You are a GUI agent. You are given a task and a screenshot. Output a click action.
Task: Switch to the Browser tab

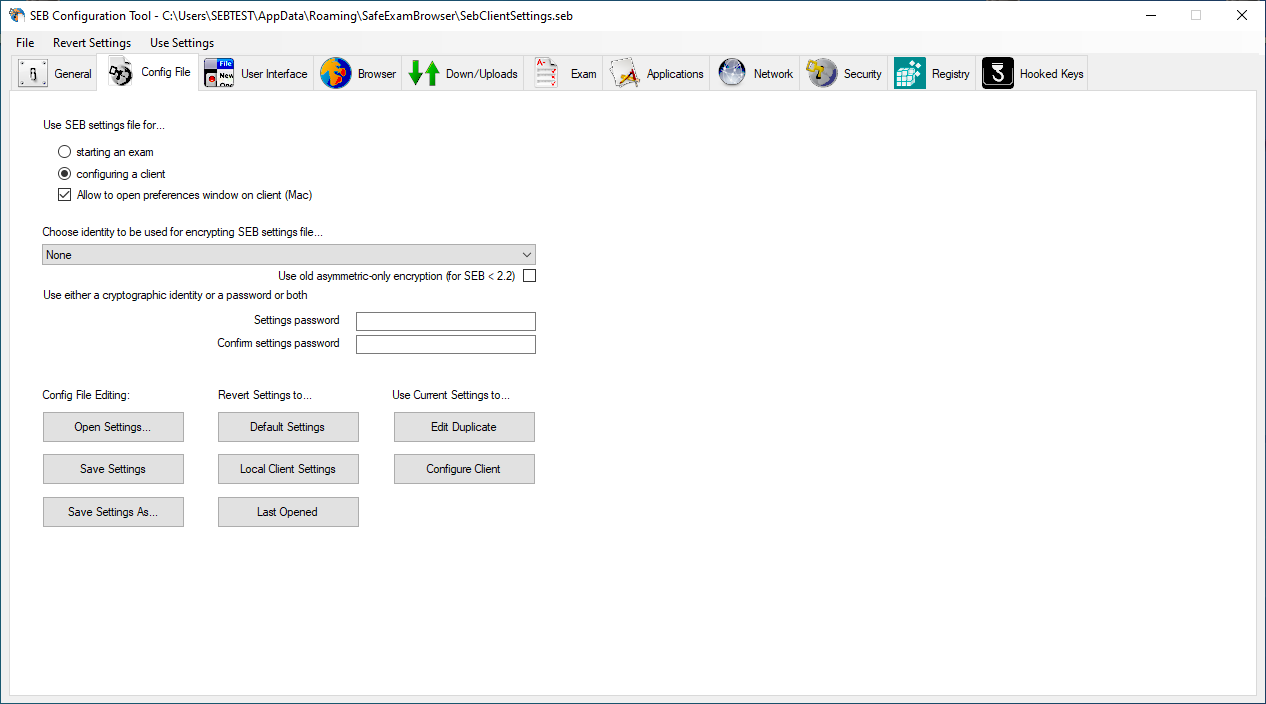pos(358,74)
